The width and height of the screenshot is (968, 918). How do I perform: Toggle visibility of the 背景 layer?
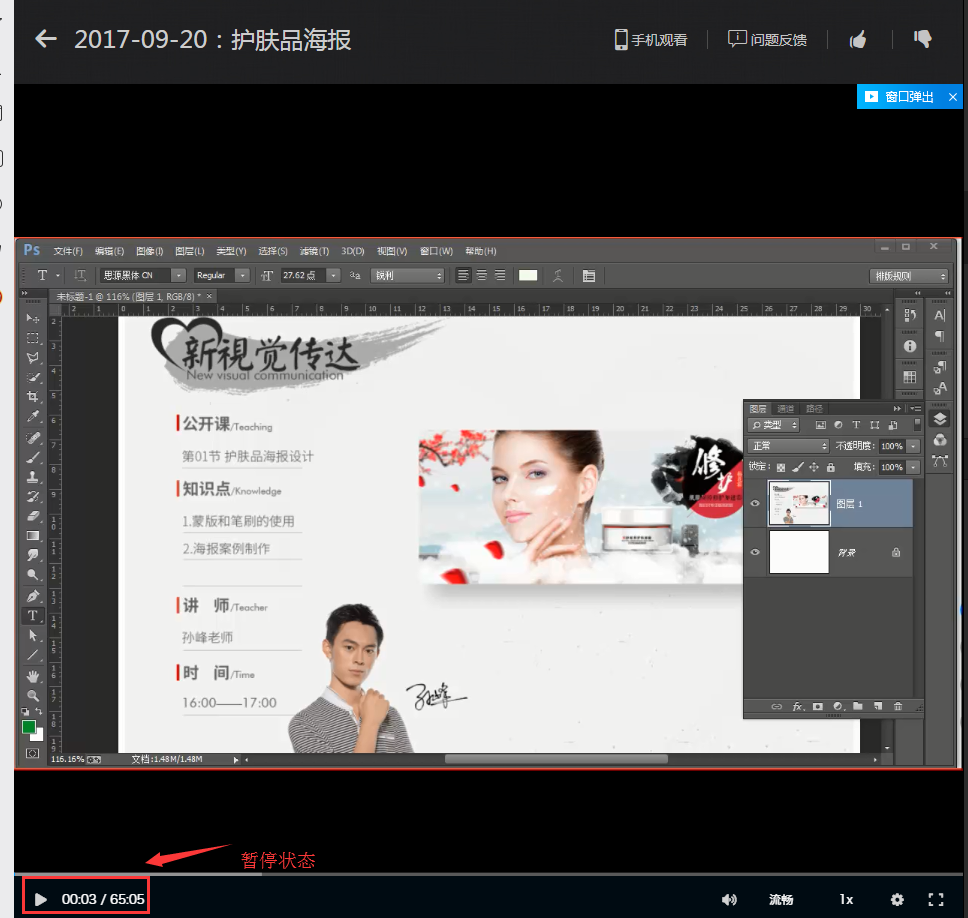click(x=755, y=552)
